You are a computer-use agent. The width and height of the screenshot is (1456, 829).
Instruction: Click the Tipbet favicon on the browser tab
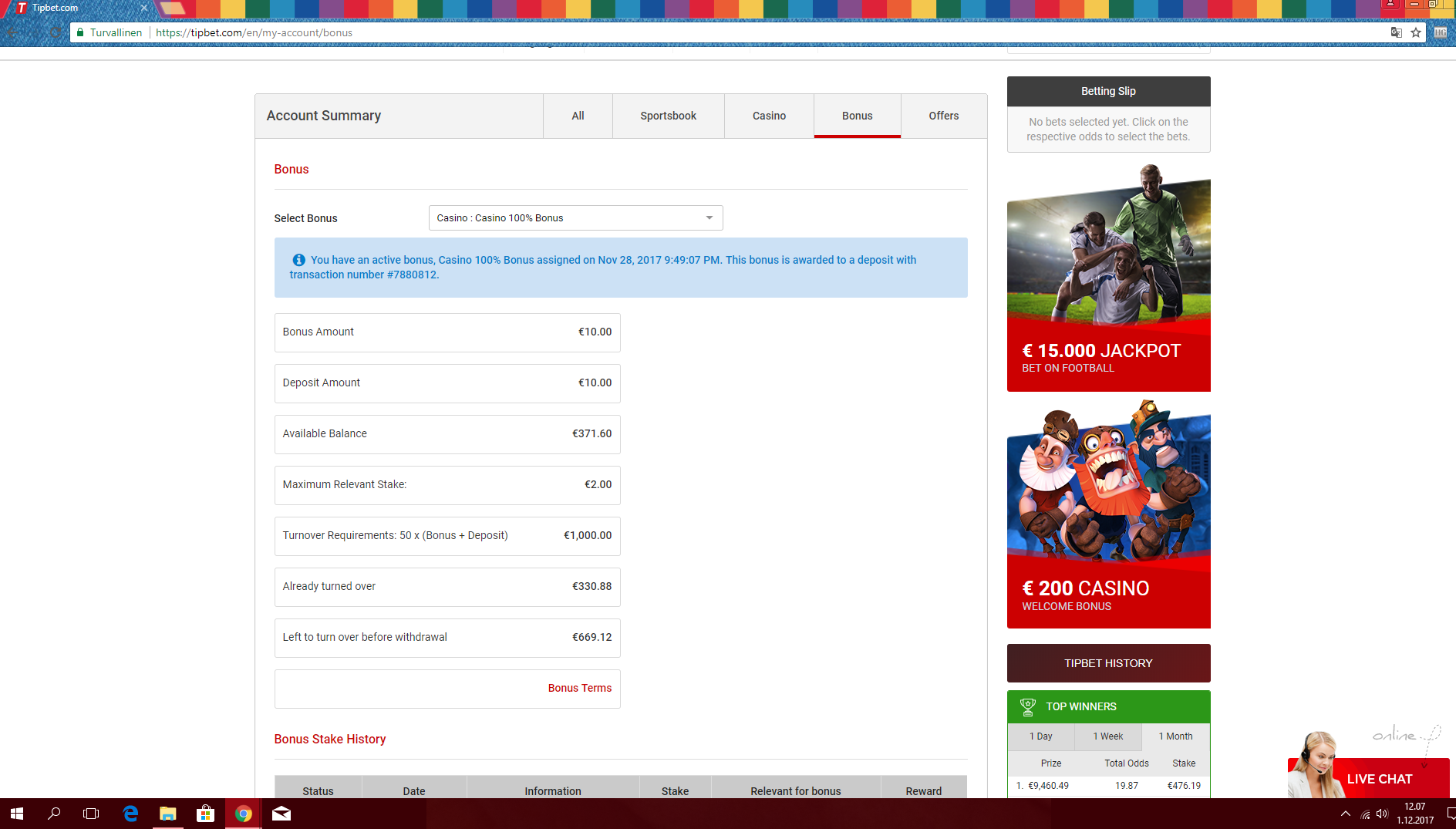point(22,8)
